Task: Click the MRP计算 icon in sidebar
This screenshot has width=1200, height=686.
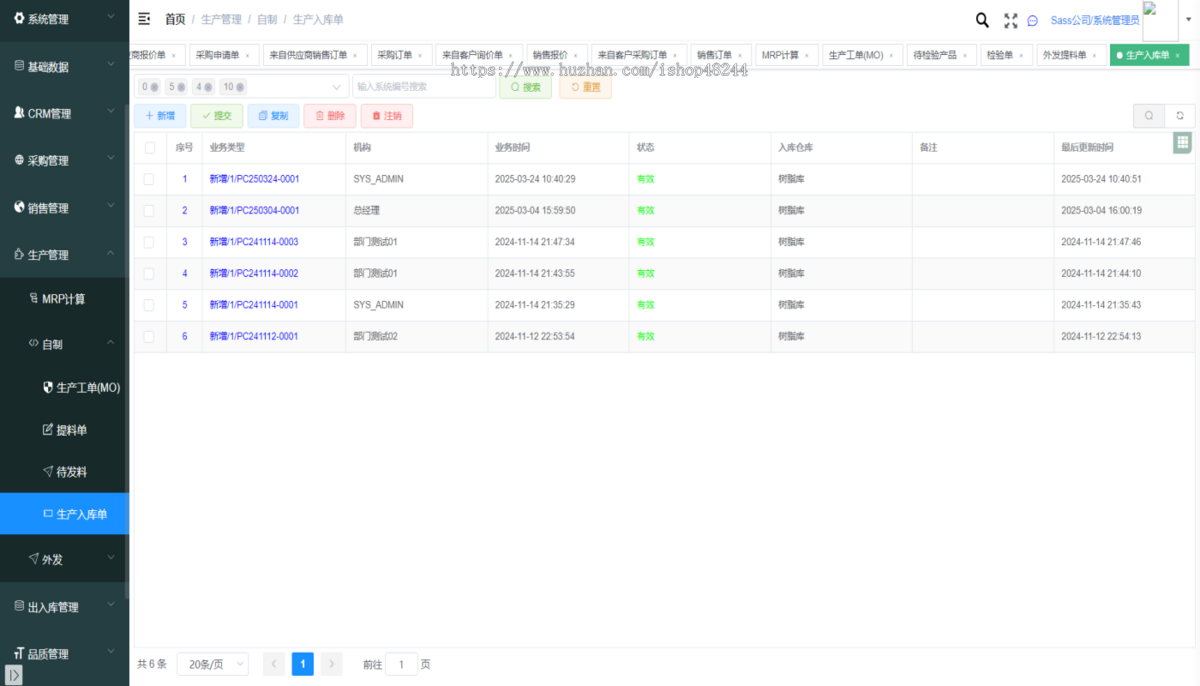Action: pyautogui.click(x=33, y=298)
